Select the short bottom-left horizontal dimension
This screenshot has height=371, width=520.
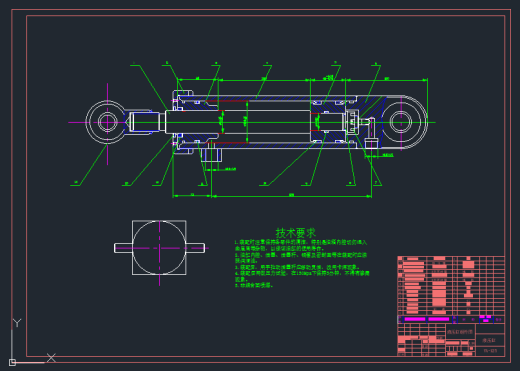pyautogui.click(x=192, y=196)
